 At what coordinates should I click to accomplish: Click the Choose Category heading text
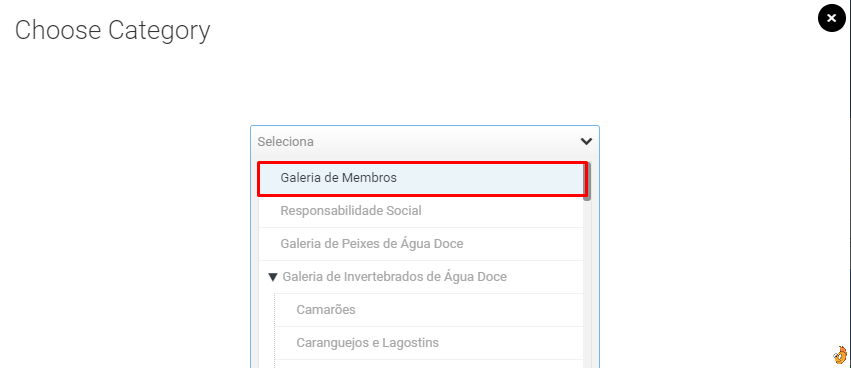pos(112,30)
